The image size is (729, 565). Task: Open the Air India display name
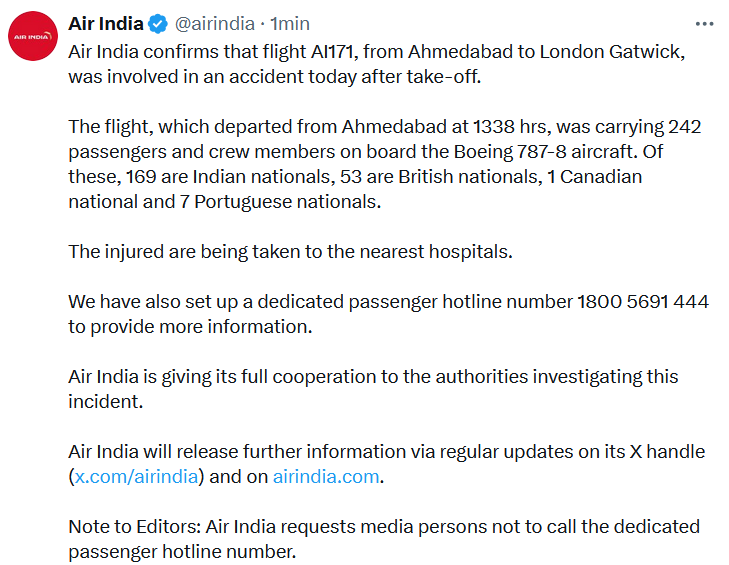pyautogui.click(x=105, y=23)
